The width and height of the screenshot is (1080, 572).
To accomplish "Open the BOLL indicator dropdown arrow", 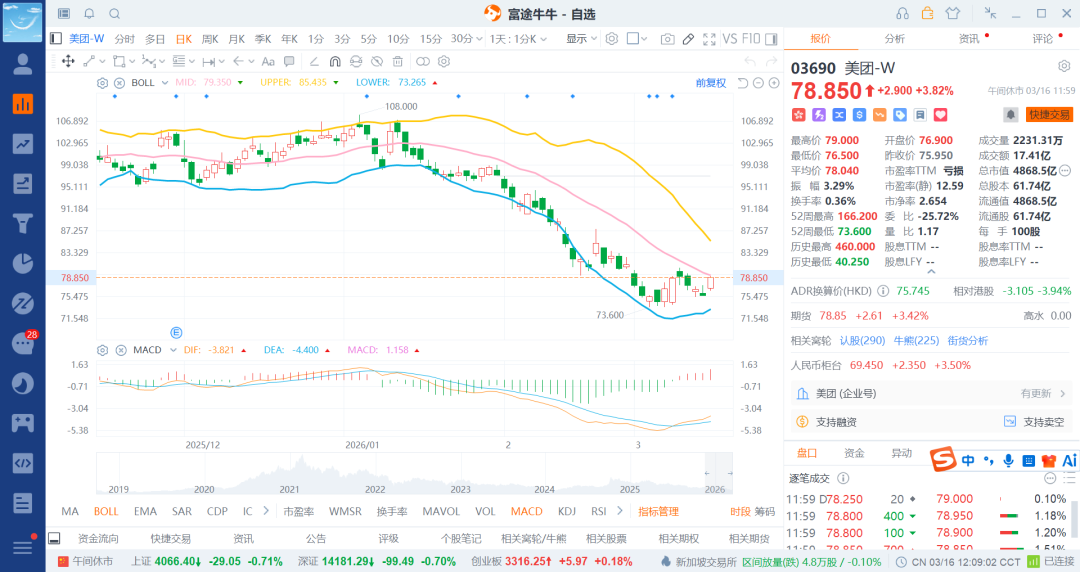I will [x=163, y=83].
